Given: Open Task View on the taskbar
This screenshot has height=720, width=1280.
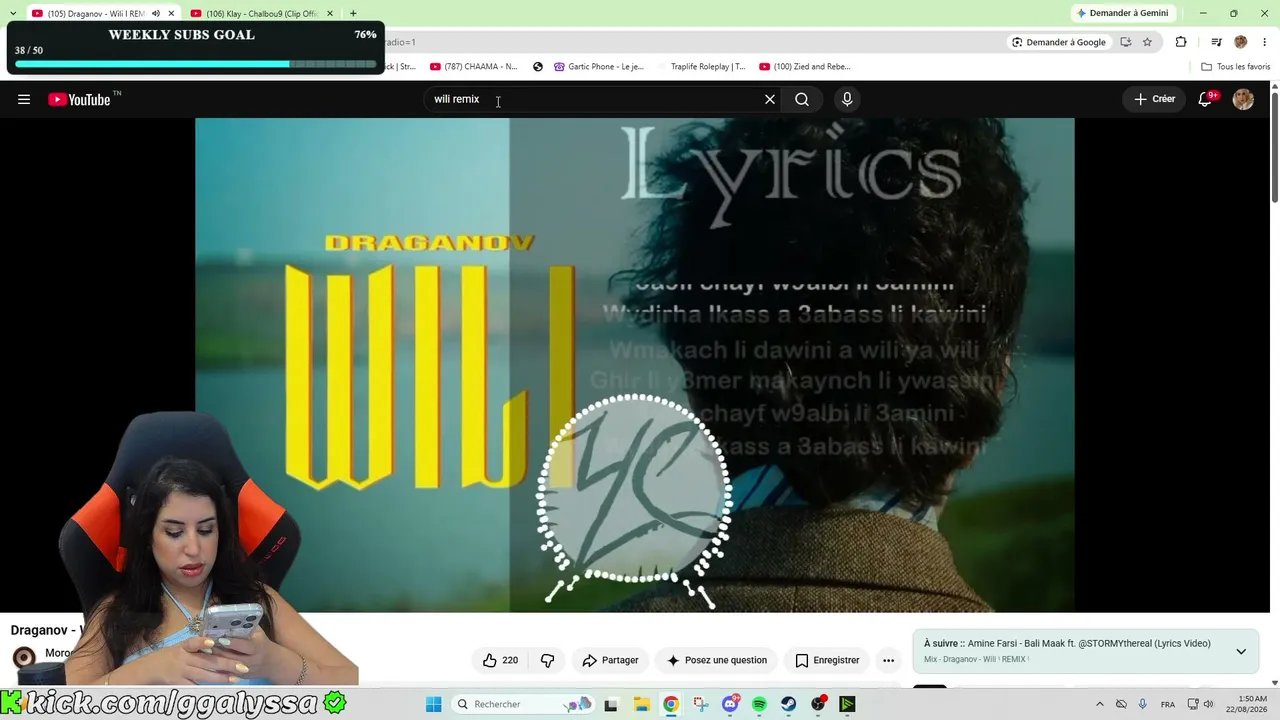Looking at the screenshot, I should click(x=611, y=704).
